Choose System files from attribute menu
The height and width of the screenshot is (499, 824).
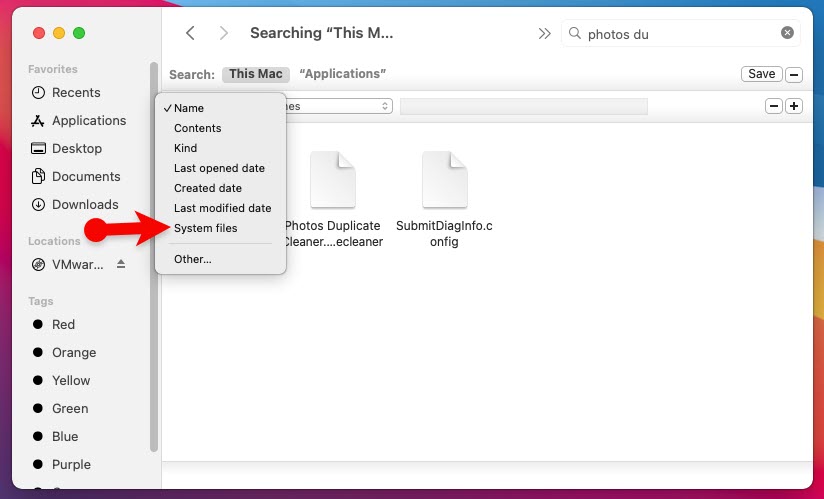[x=206, y=229]
